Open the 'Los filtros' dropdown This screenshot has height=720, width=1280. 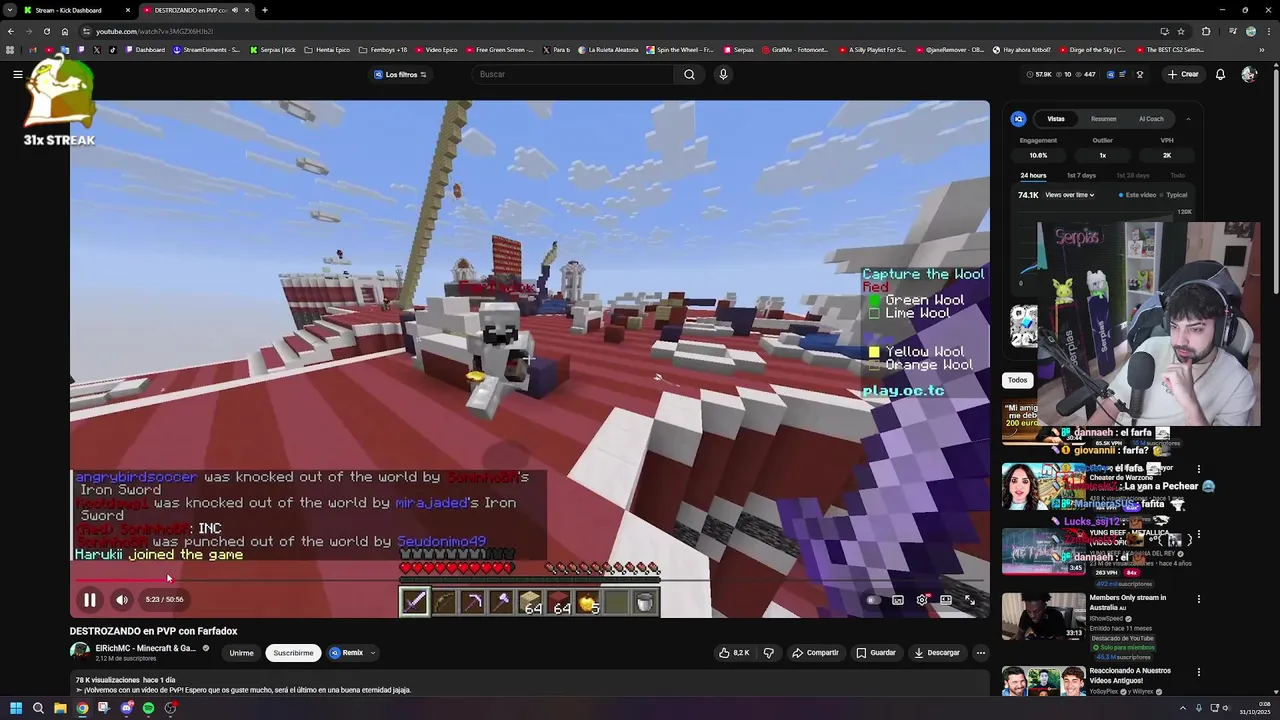click(400, 74)
